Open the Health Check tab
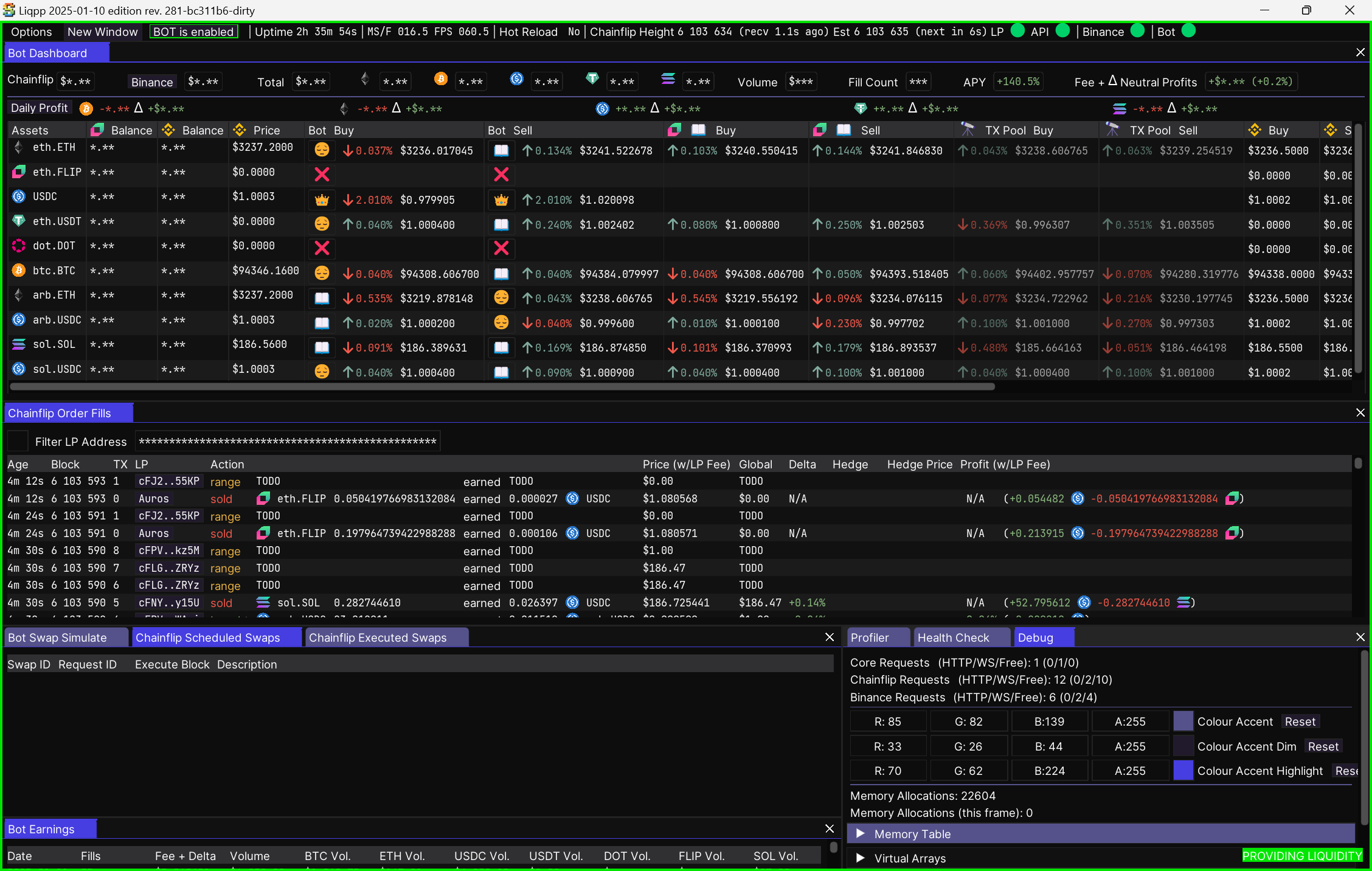This screenshot has width=1372, height=871. (x=961, y=637)
